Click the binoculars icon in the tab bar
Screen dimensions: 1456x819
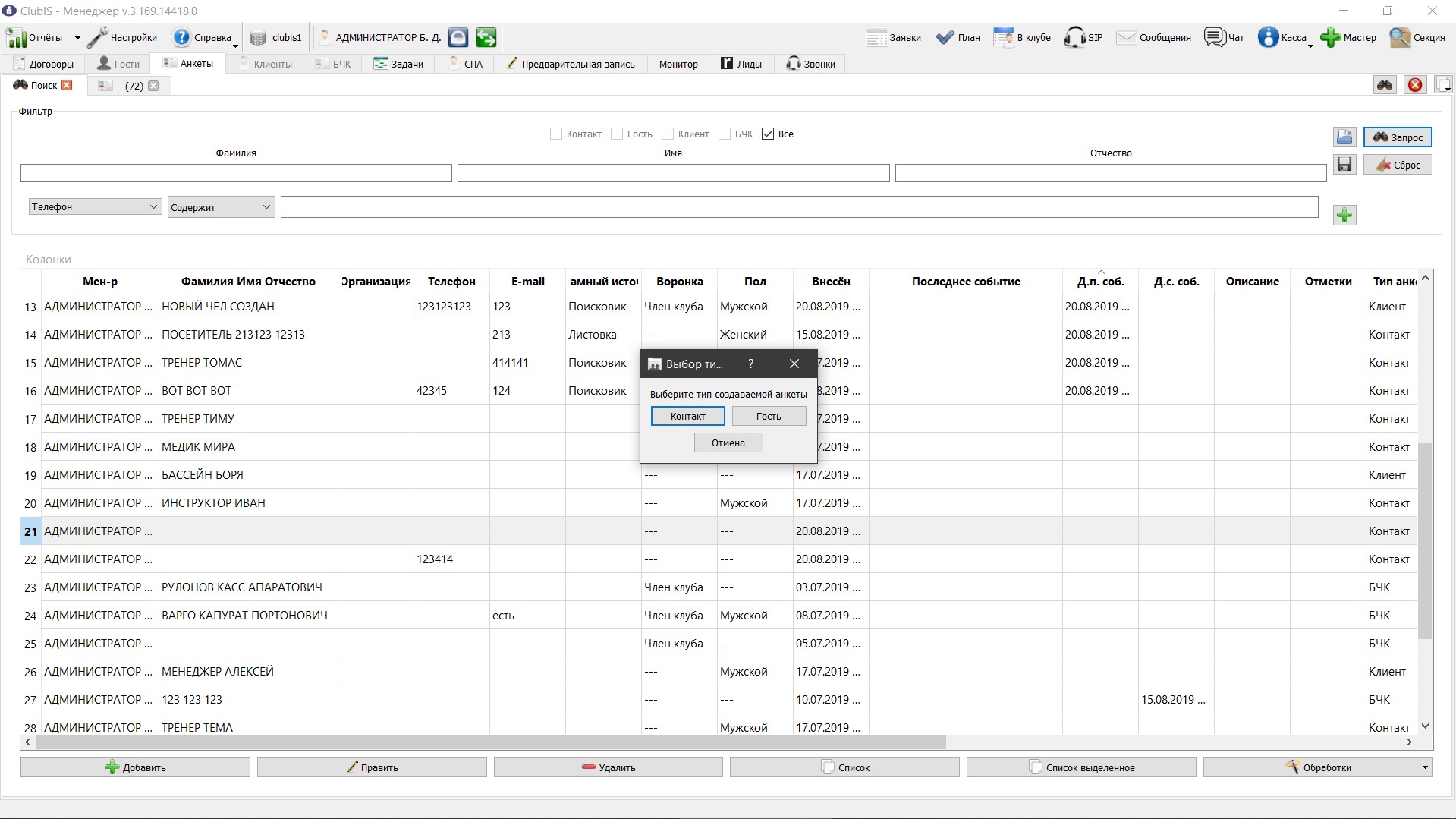tap(1385, 85)
